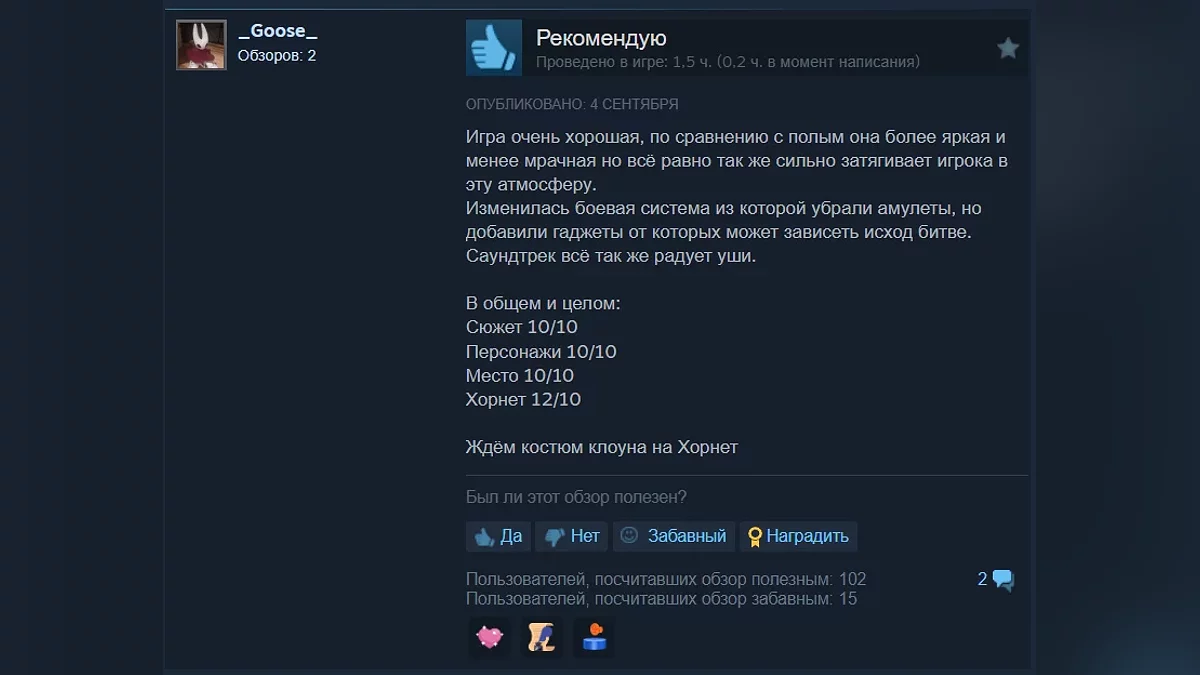Open the _Goose_ avatar picture

point(201,45)
